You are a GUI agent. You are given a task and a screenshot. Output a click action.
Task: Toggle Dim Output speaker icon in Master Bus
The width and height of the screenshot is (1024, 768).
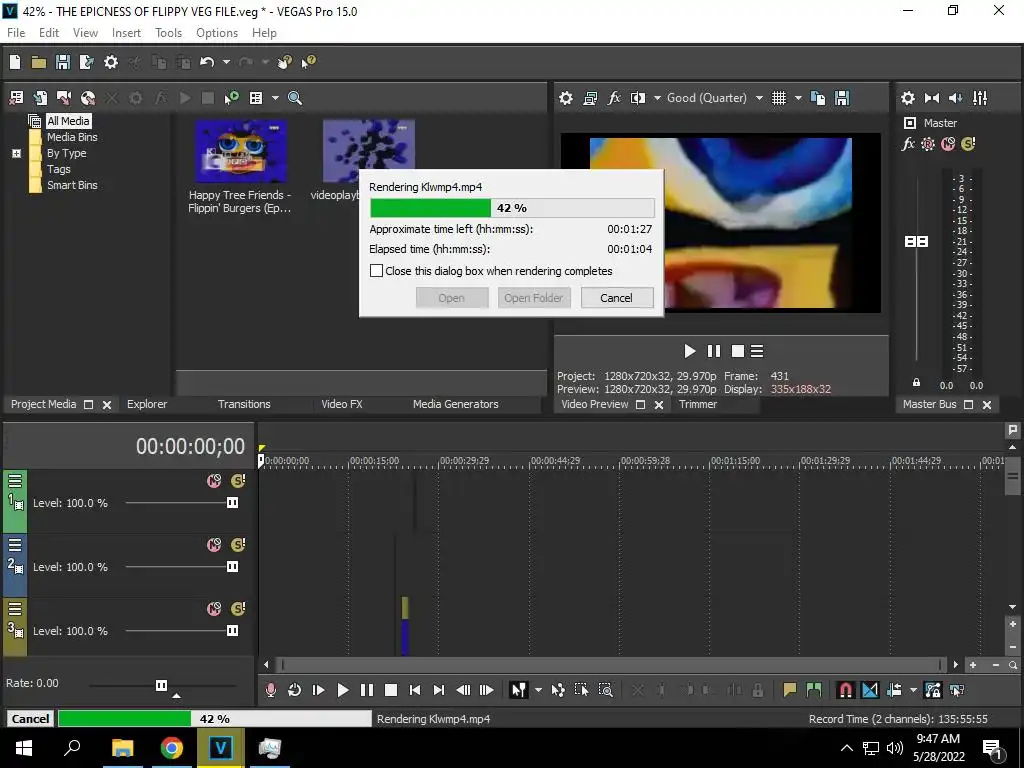[x=956, y=98]
